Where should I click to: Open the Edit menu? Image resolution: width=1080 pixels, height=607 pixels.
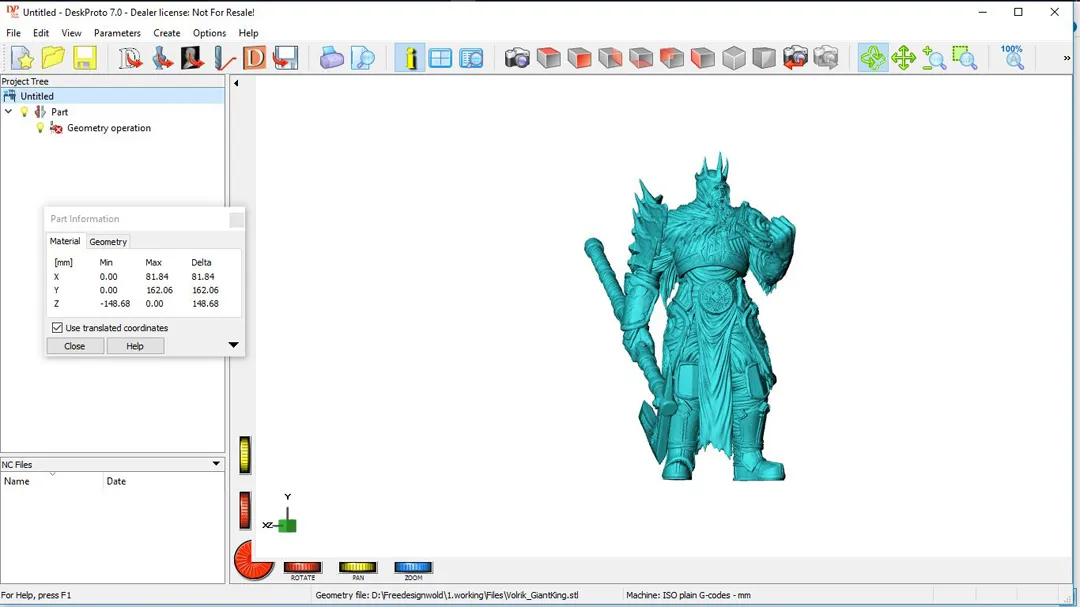pos(41,33)
